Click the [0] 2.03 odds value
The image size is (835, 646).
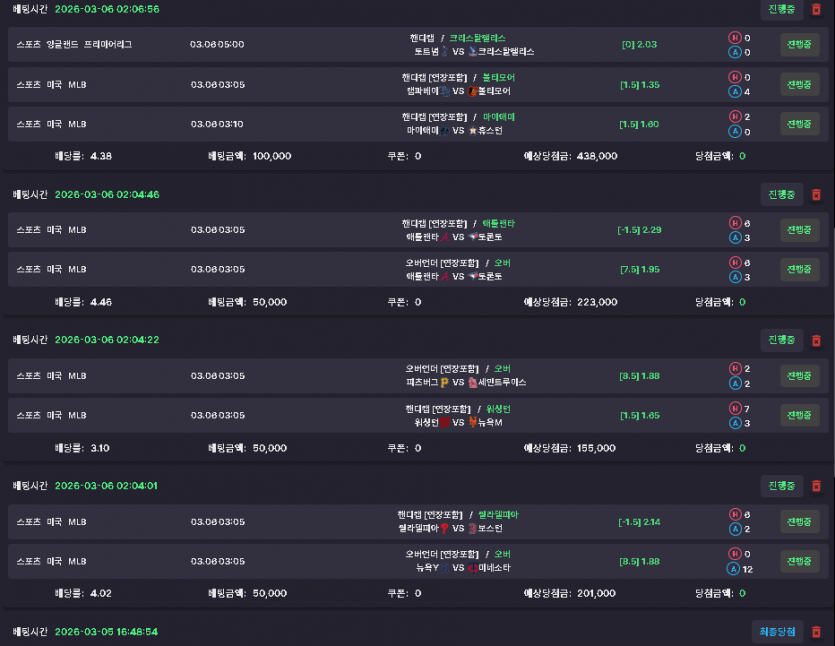pyautogui.click(x=639, y=44)
